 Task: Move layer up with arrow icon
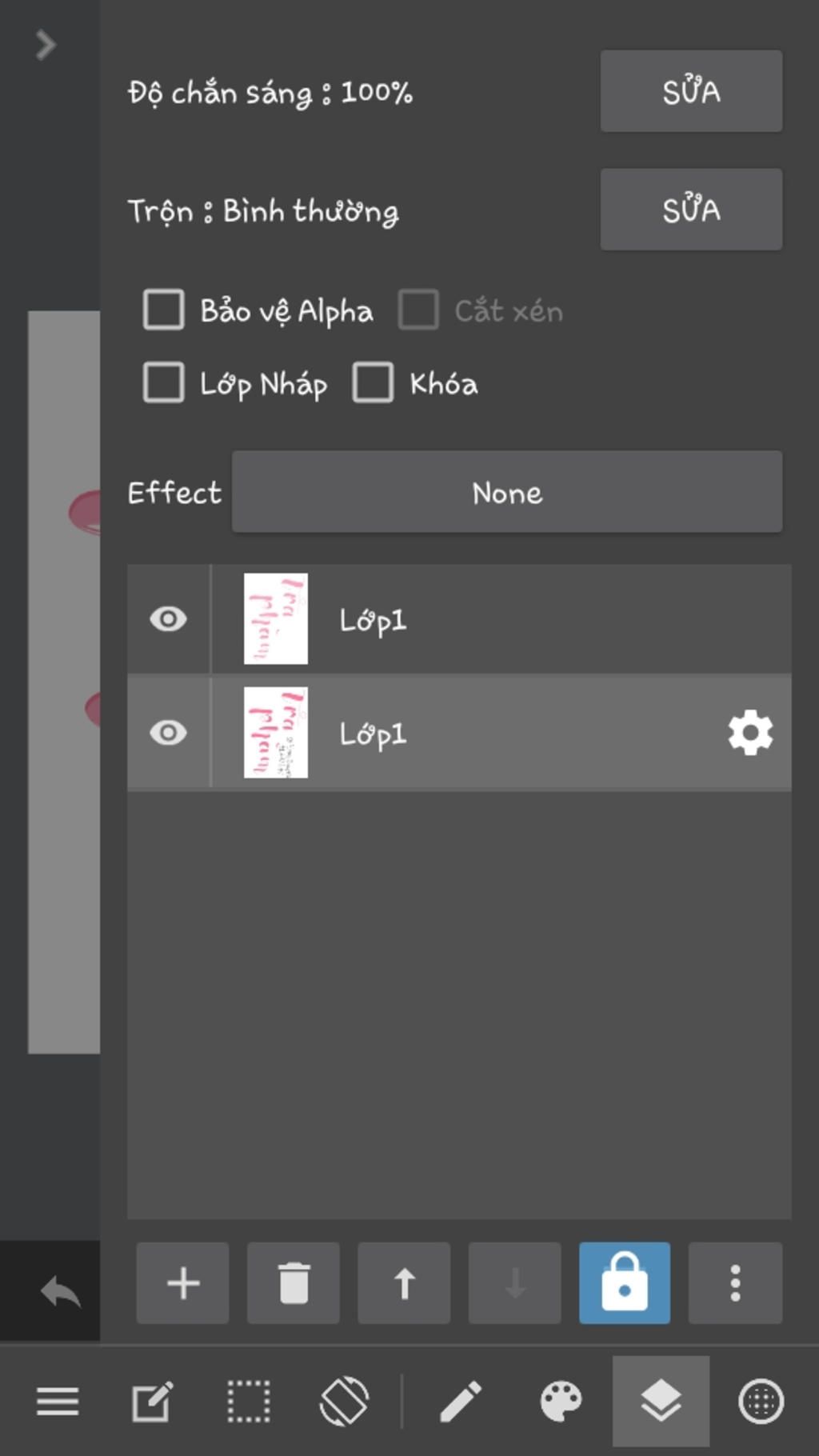pyautogui.click(x=404, y=1282)
